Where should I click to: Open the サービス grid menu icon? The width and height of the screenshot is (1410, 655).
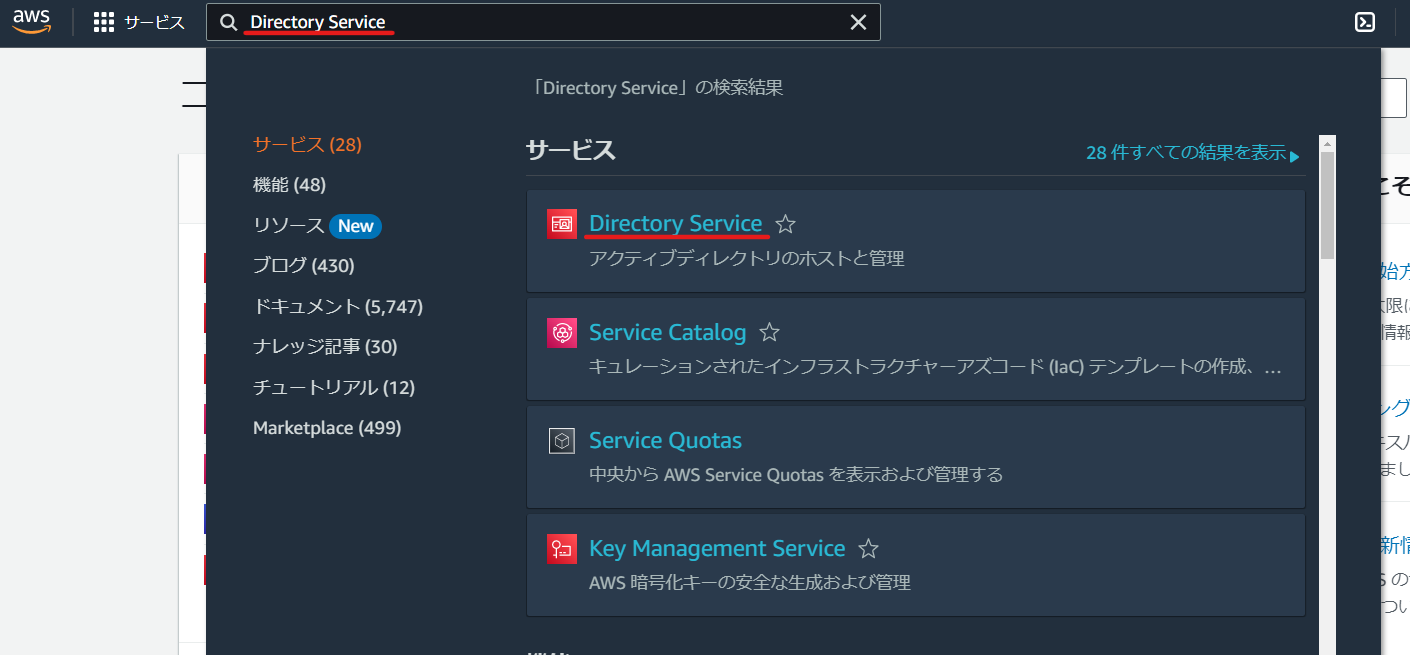(103, 21)
